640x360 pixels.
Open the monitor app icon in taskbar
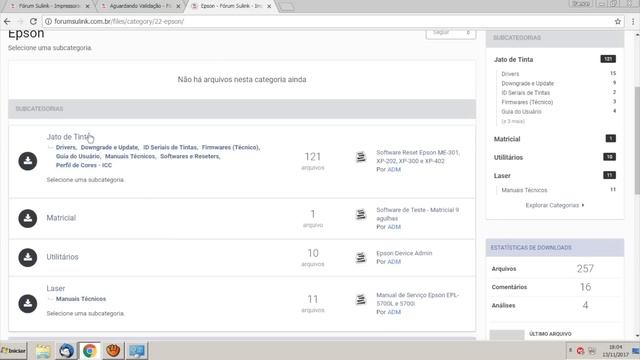click(137, 351)
